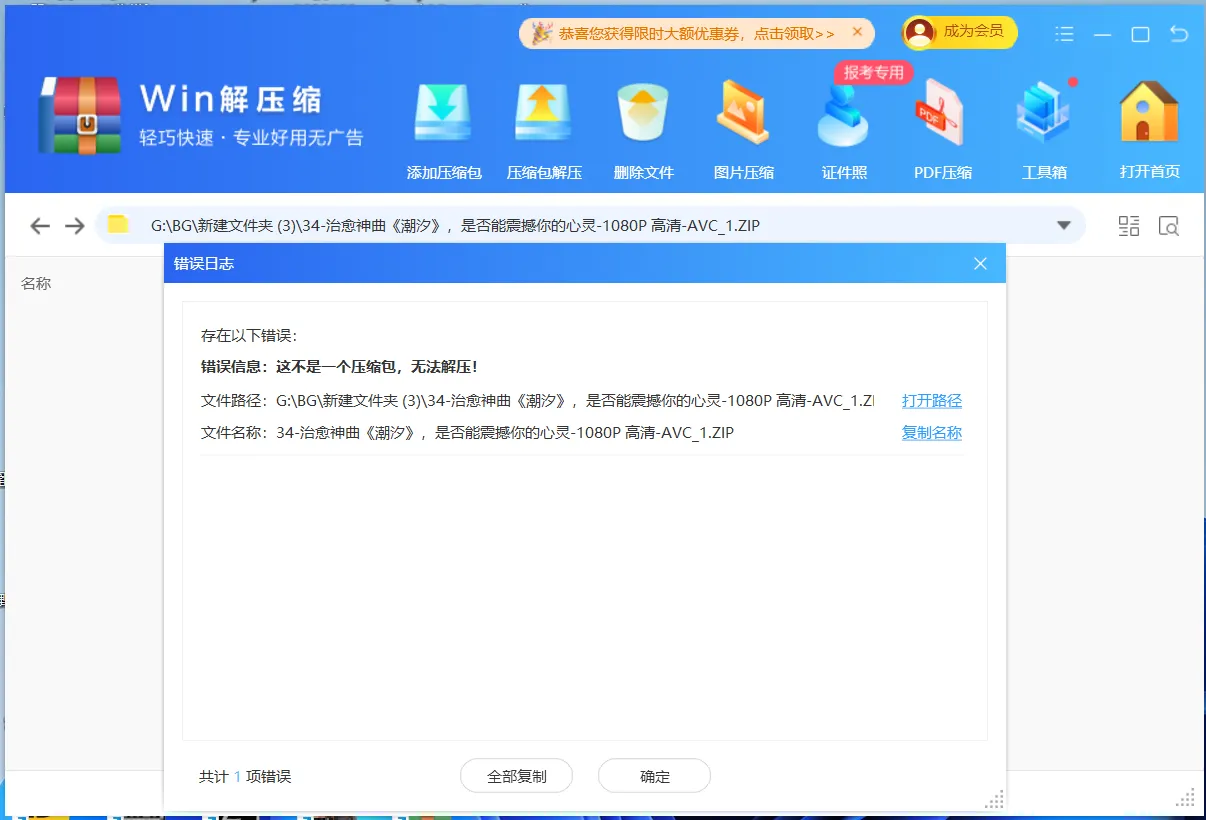Open the PDF Compression (PDF压缩) tool

(x=942, y=115)
